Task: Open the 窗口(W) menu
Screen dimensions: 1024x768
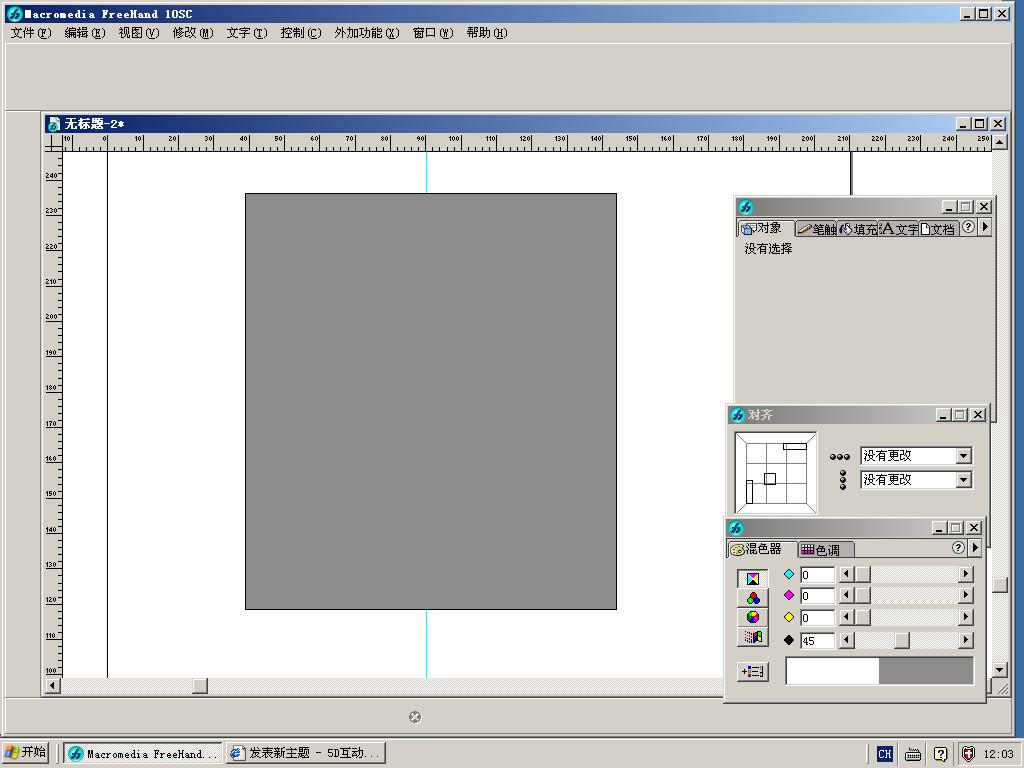Action: (x=432, y=33)
